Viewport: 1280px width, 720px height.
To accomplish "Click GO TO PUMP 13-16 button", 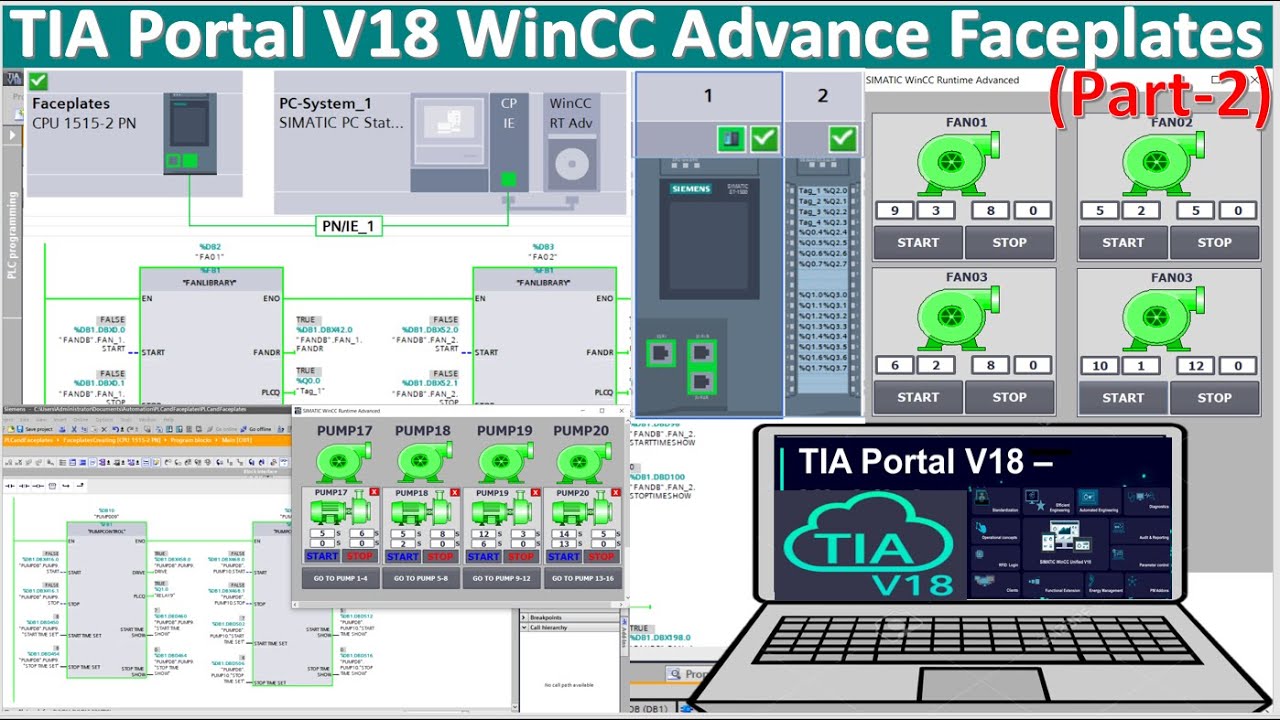I will click(x=583, y=578).
